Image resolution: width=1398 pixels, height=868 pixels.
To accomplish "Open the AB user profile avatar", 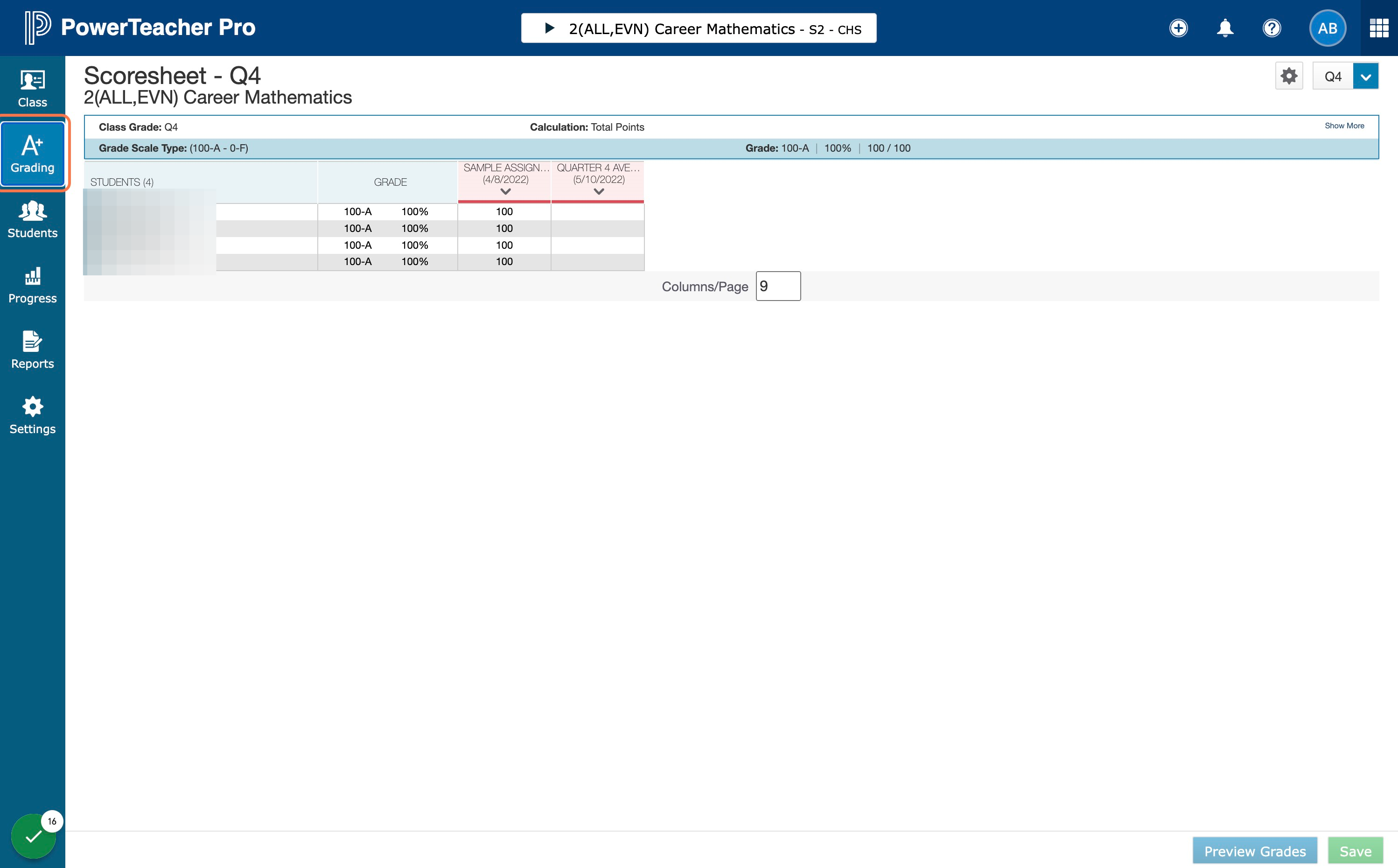I will coord(1328,28).
